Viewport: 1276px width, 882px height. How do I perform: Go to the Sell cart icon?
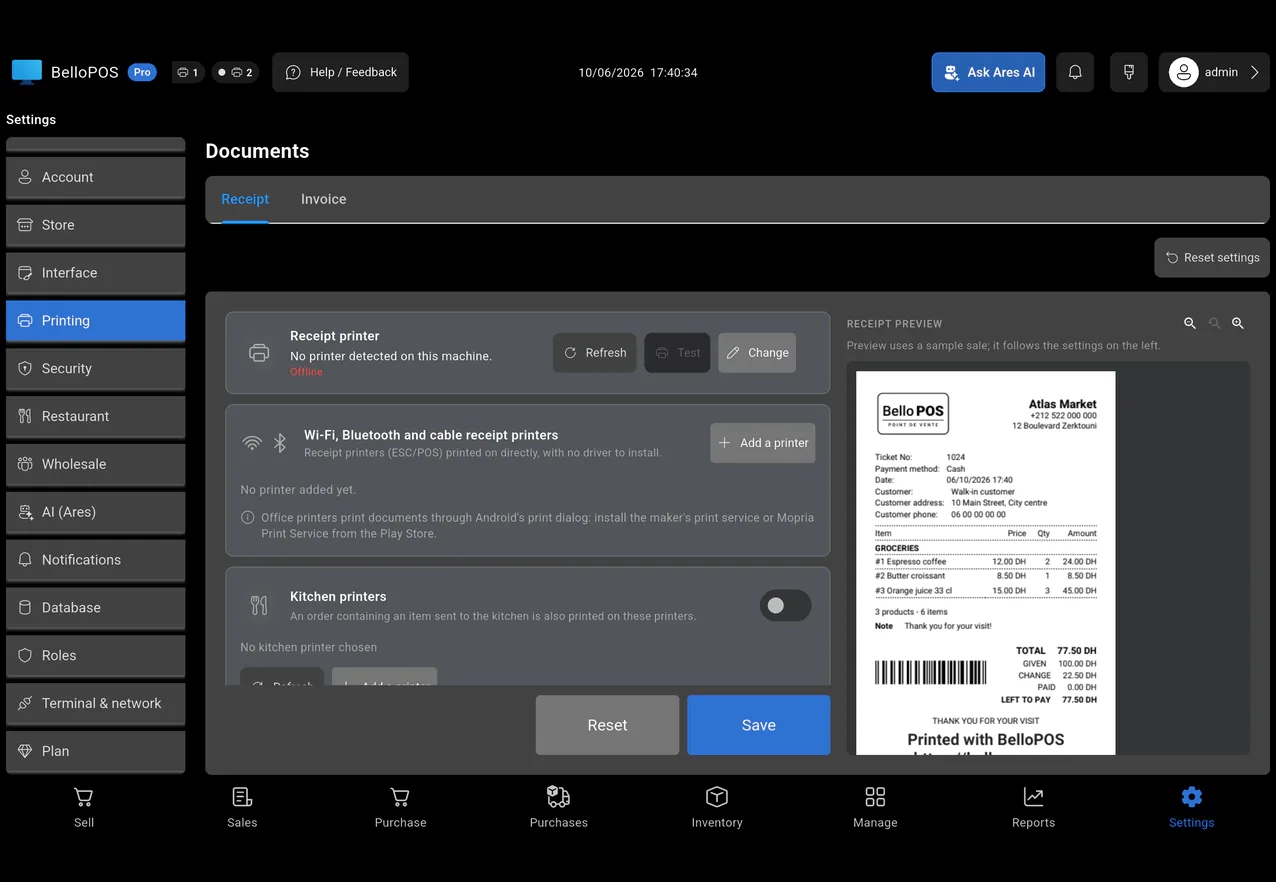(x=84, y=797)
